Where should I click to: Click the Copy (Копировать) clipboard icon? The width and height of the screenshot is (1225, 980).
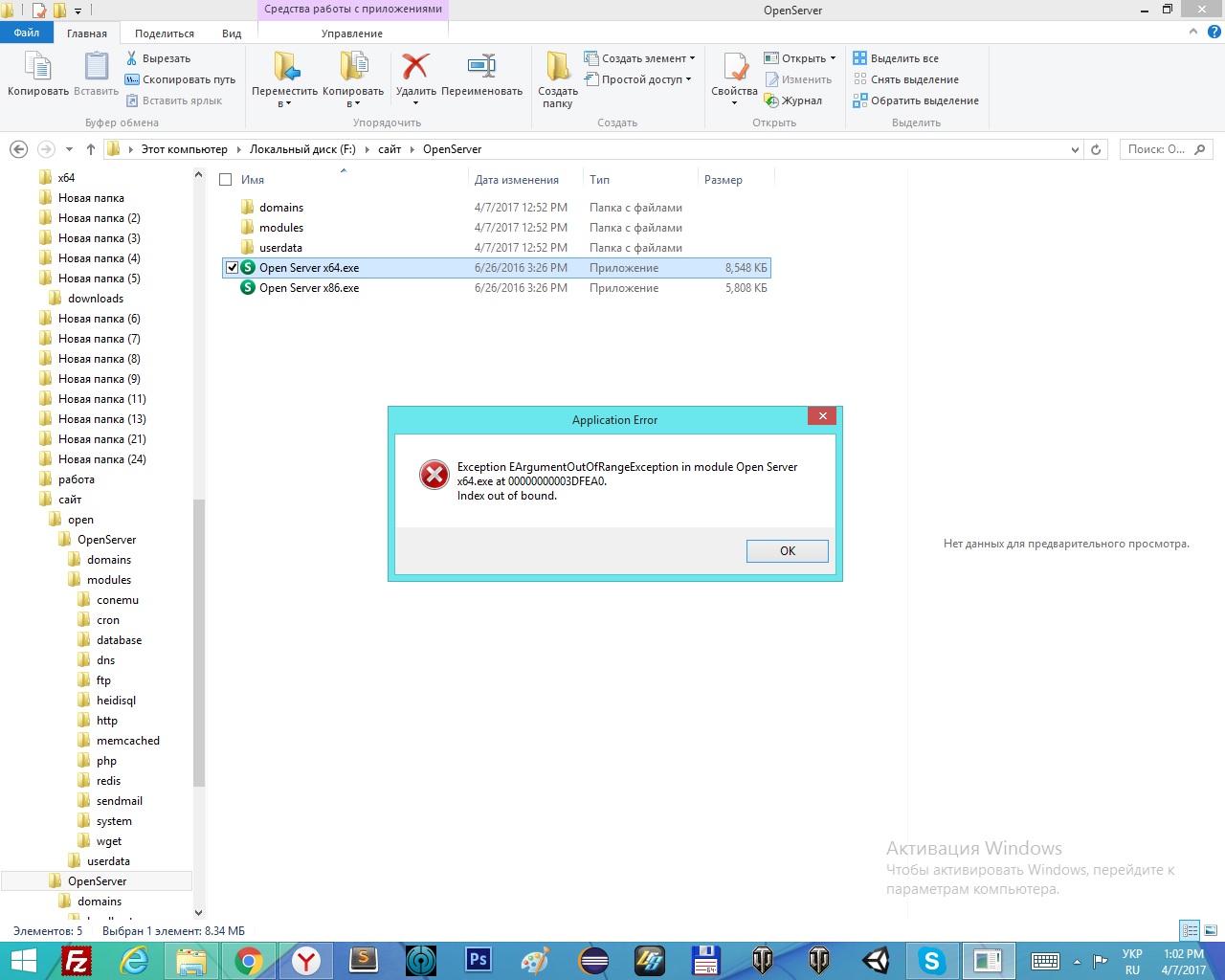pyautogui.click(x=37, y=68)
